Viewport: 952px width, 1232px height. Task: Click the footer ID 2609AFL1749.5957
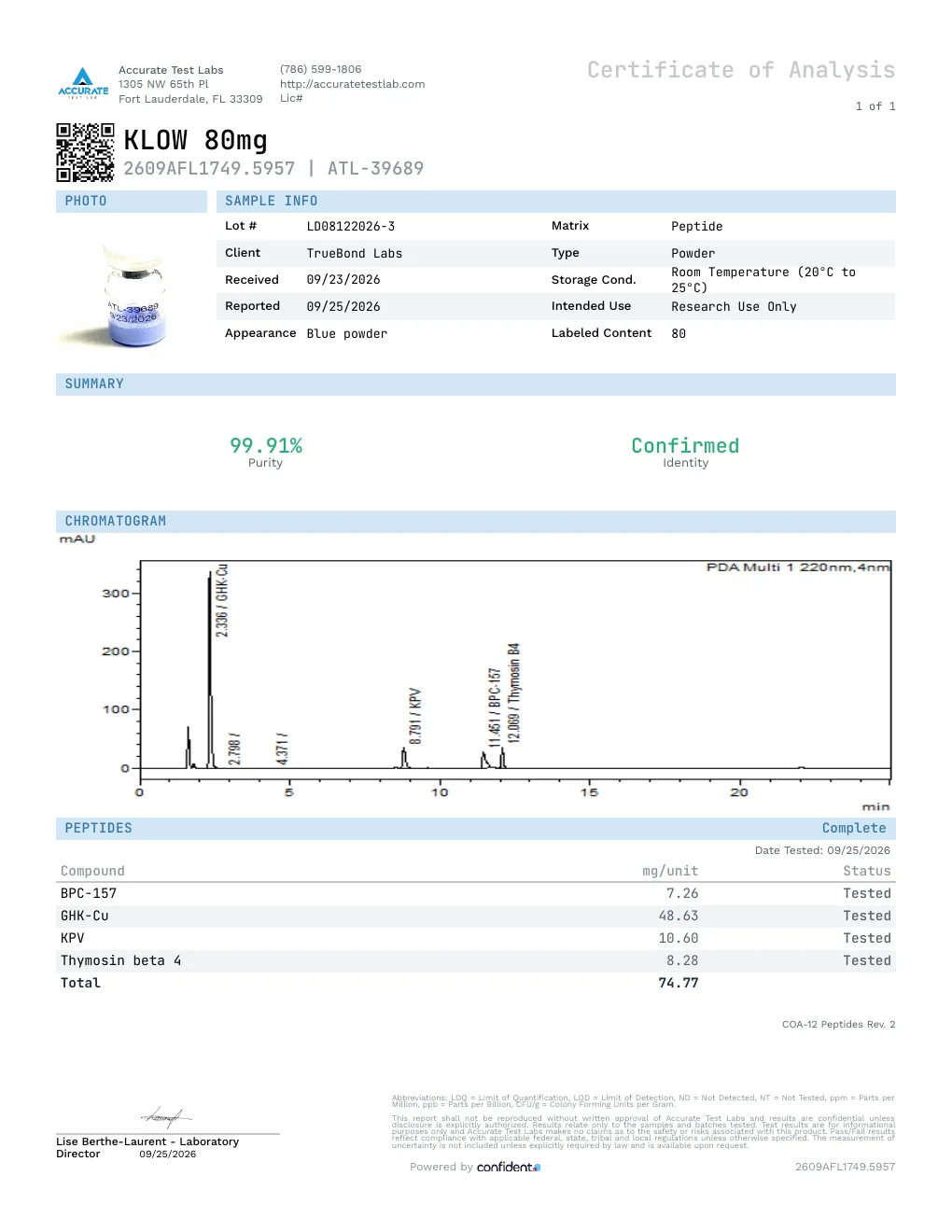pos(845,1167)
